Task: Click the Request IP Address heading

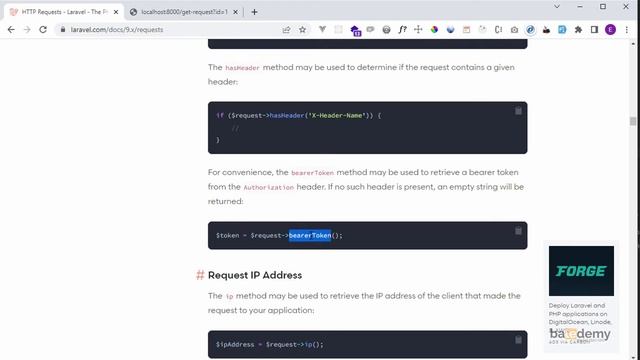Action: pyautogui.click(x=255, y=275)
